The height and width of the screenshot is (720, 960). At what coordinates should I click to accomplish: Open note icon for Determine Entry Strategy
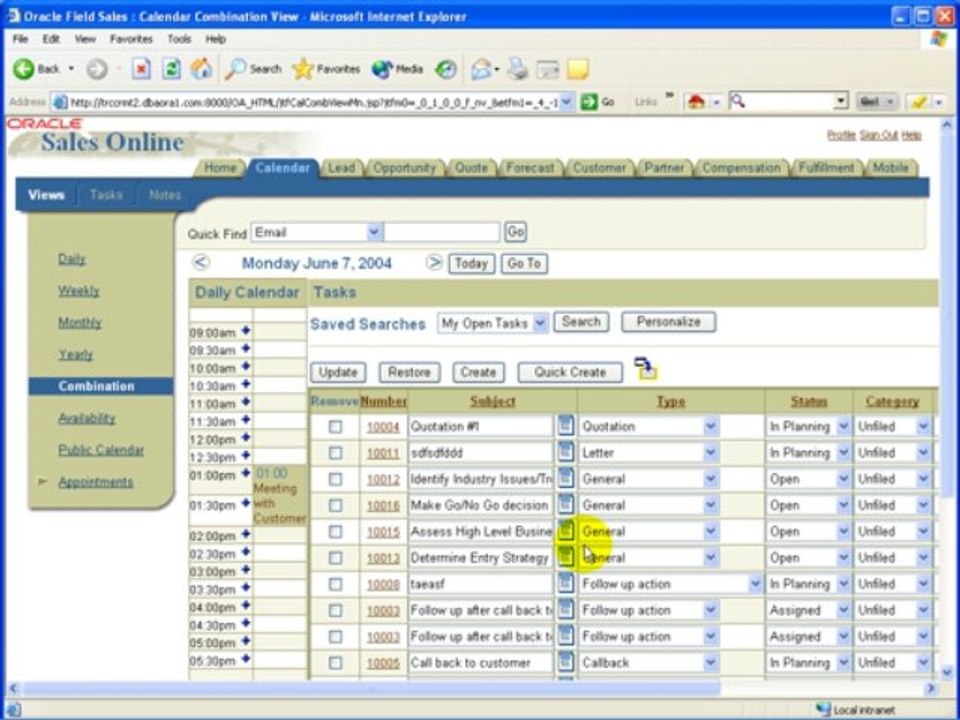coord(566,557)
